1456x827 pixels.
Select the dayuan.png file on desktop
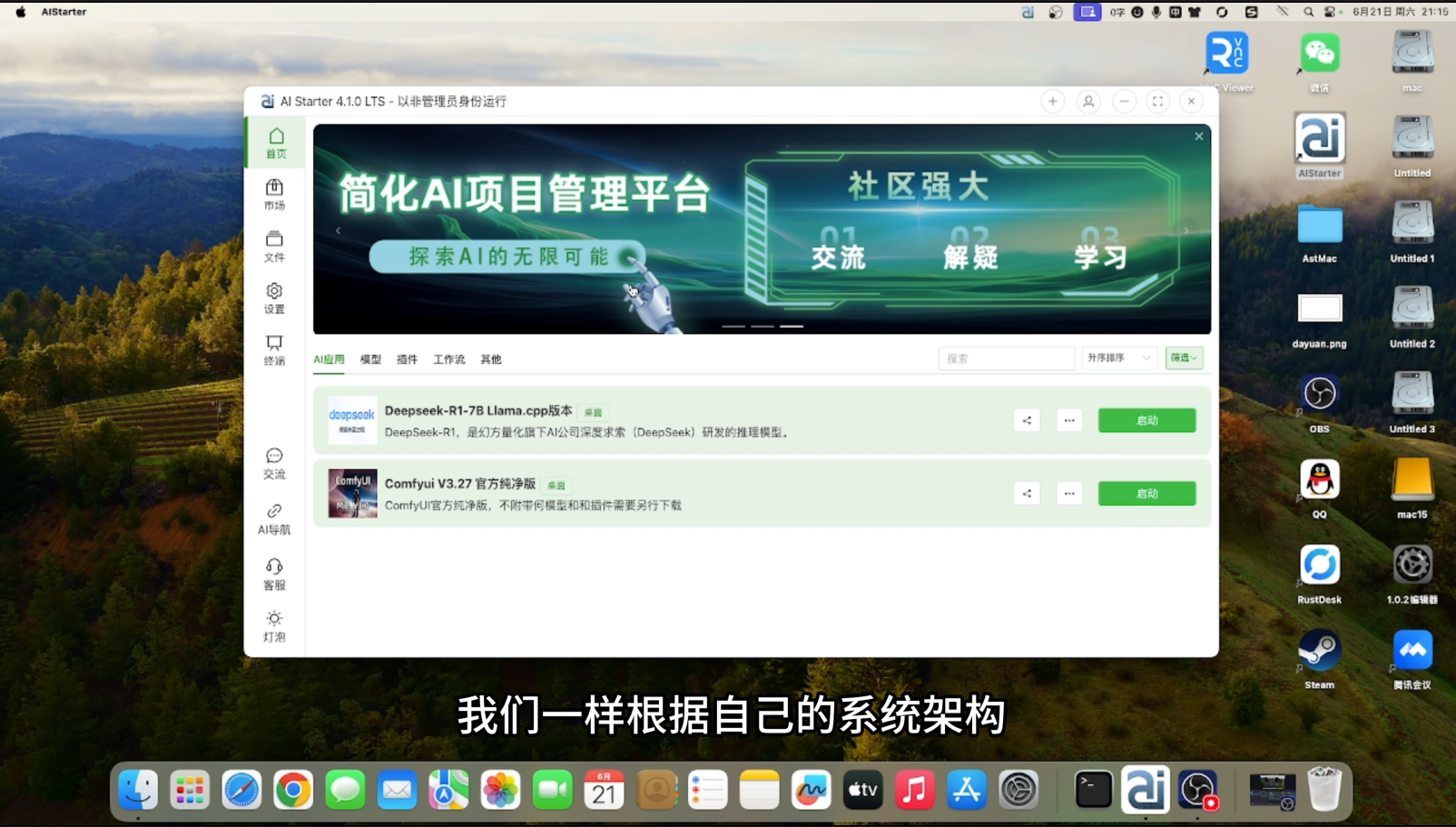[1319, 320]
